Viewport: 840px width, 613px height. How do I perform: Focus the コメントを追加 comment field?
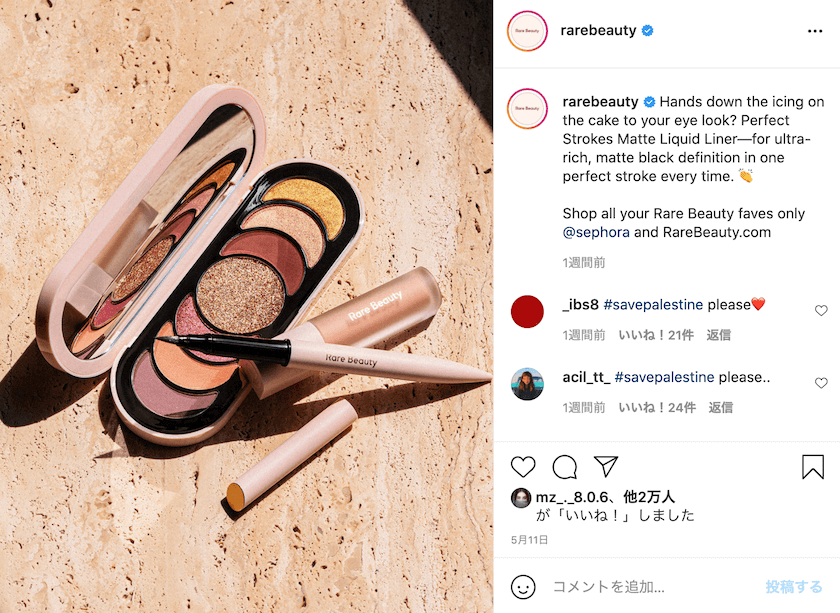[x=654, y=587]
